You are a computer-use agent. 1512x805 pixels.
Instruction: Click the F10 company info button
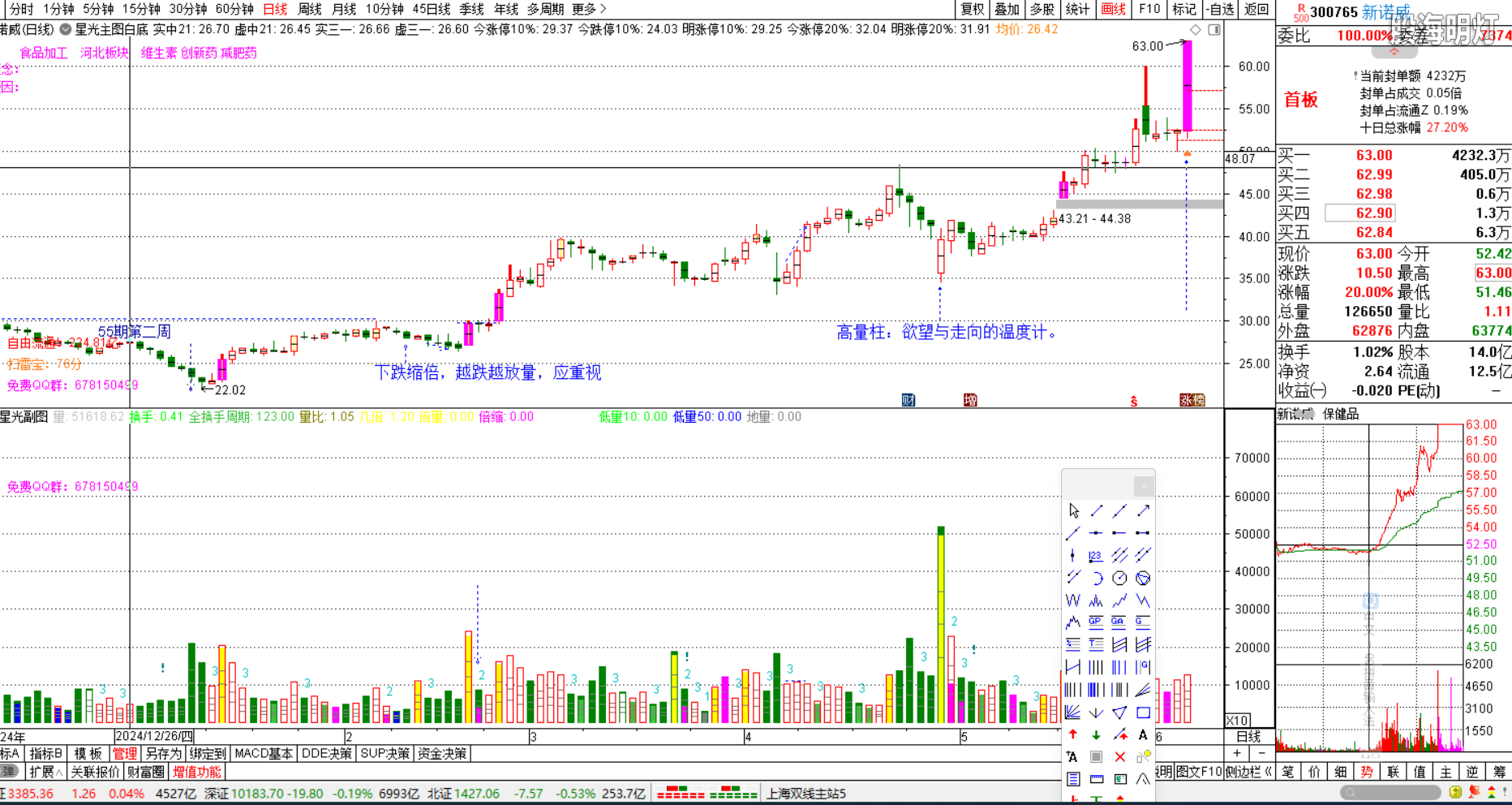(1149, 9)
